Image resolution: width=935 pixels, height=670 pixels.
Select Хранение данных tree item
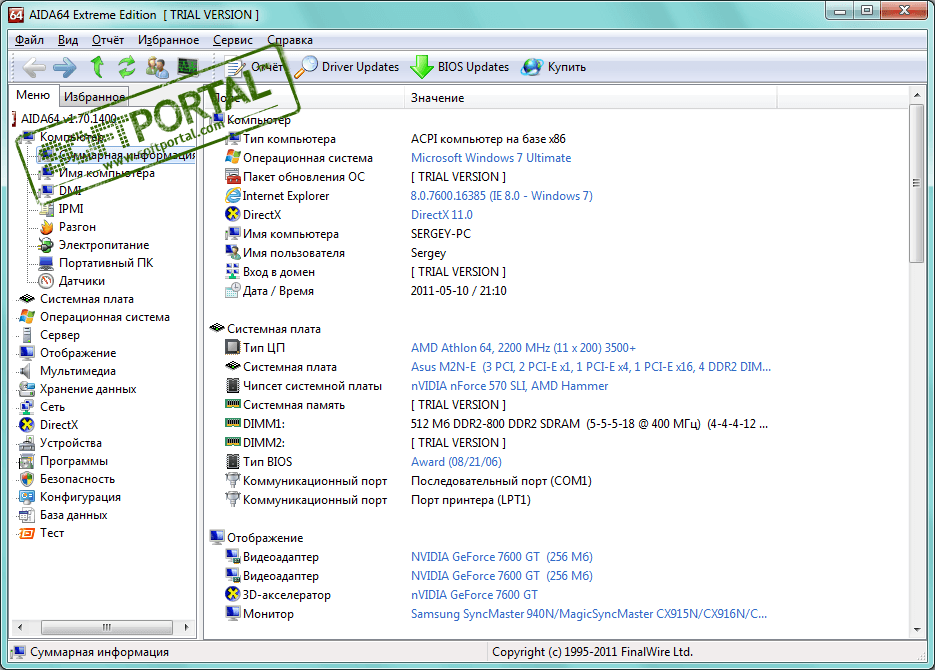point(88,389)
